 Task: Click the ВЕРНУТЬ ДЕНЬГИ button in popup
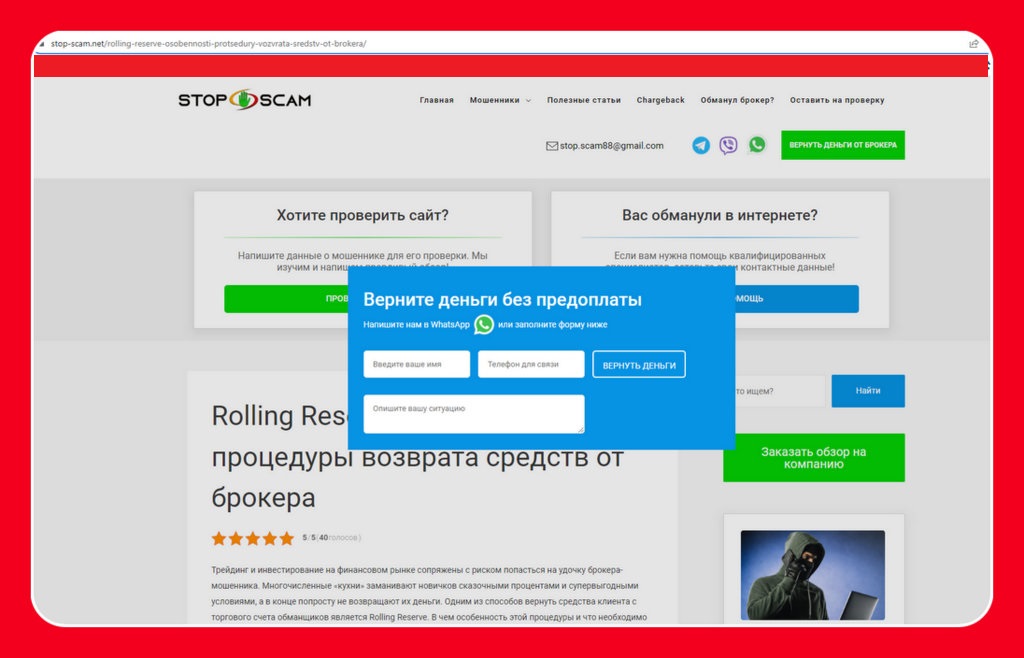pos(639,365)
